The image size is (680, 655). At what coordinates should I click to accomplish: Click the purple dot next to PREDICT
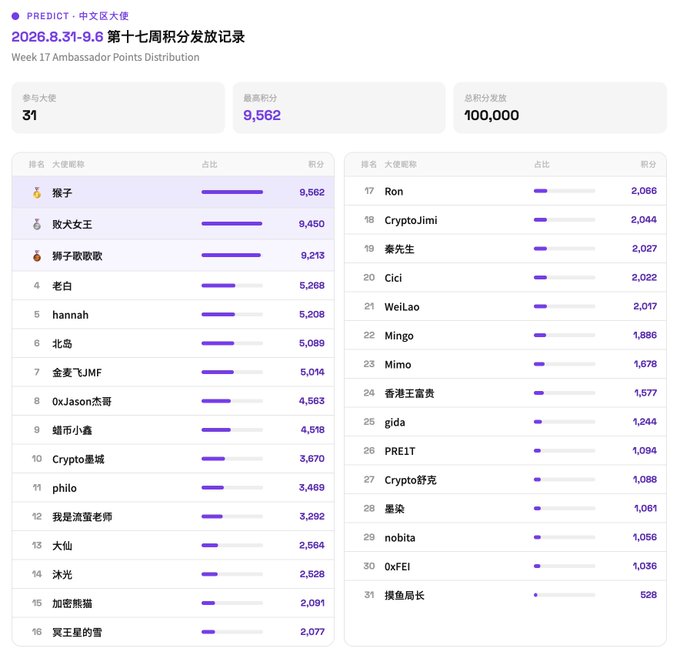coord(16,16)
